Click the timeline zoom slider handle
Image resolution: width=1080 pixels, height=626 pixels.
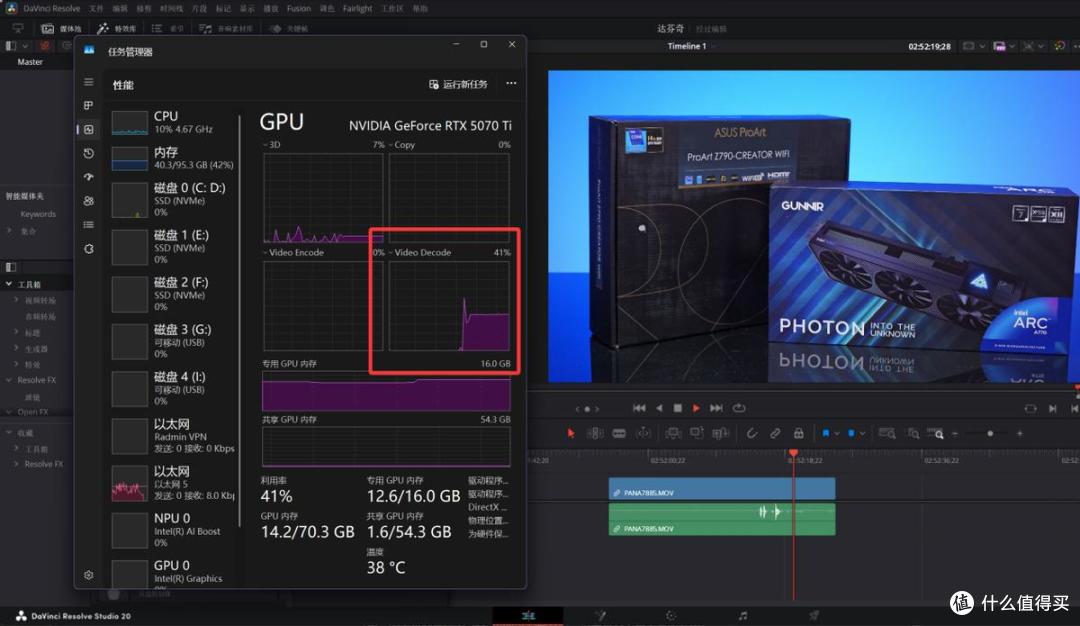pos(990,434)
